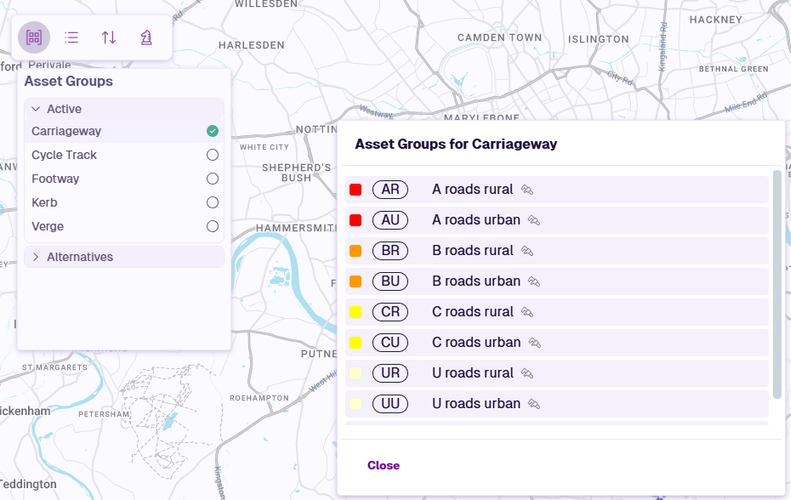Click the CR code badge
The height and width of the screenshot is (500, 791).
(390, 312)
